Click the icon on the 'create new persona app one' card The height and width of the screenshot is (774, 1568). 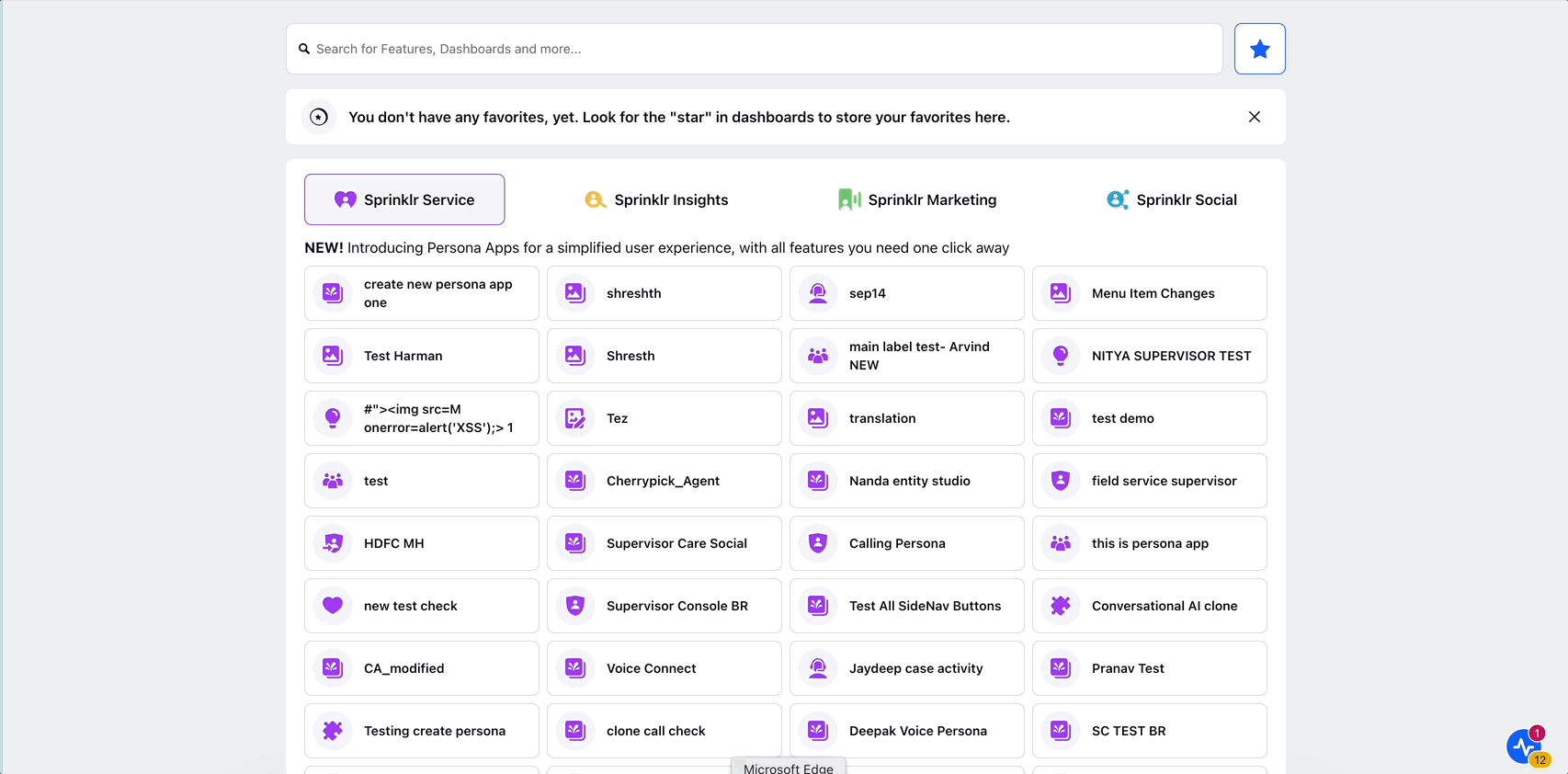pyautogui.click(x=333, y=293)
